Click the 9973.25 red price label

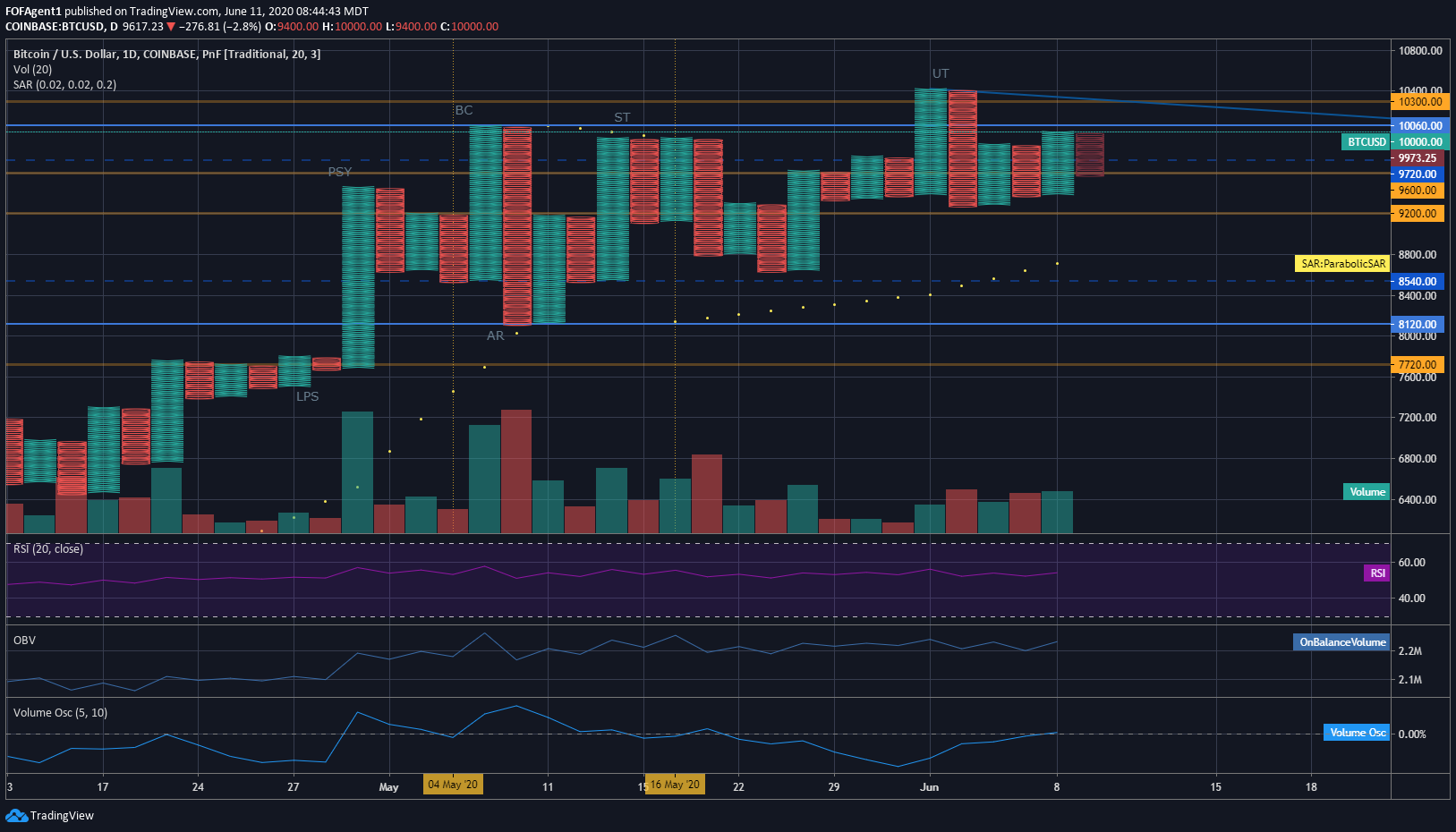[1418, 158]
